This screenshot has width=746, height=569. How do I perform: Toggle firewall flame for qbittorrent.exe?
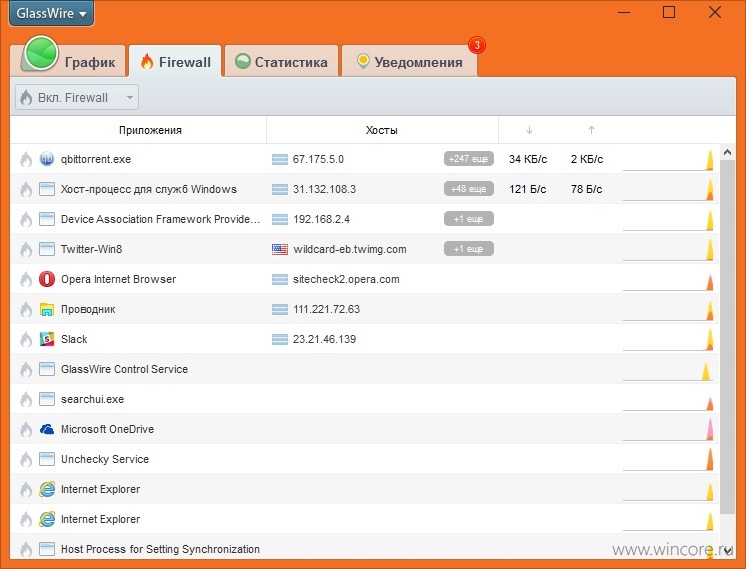pyautogui.click(x=26, y=159)
